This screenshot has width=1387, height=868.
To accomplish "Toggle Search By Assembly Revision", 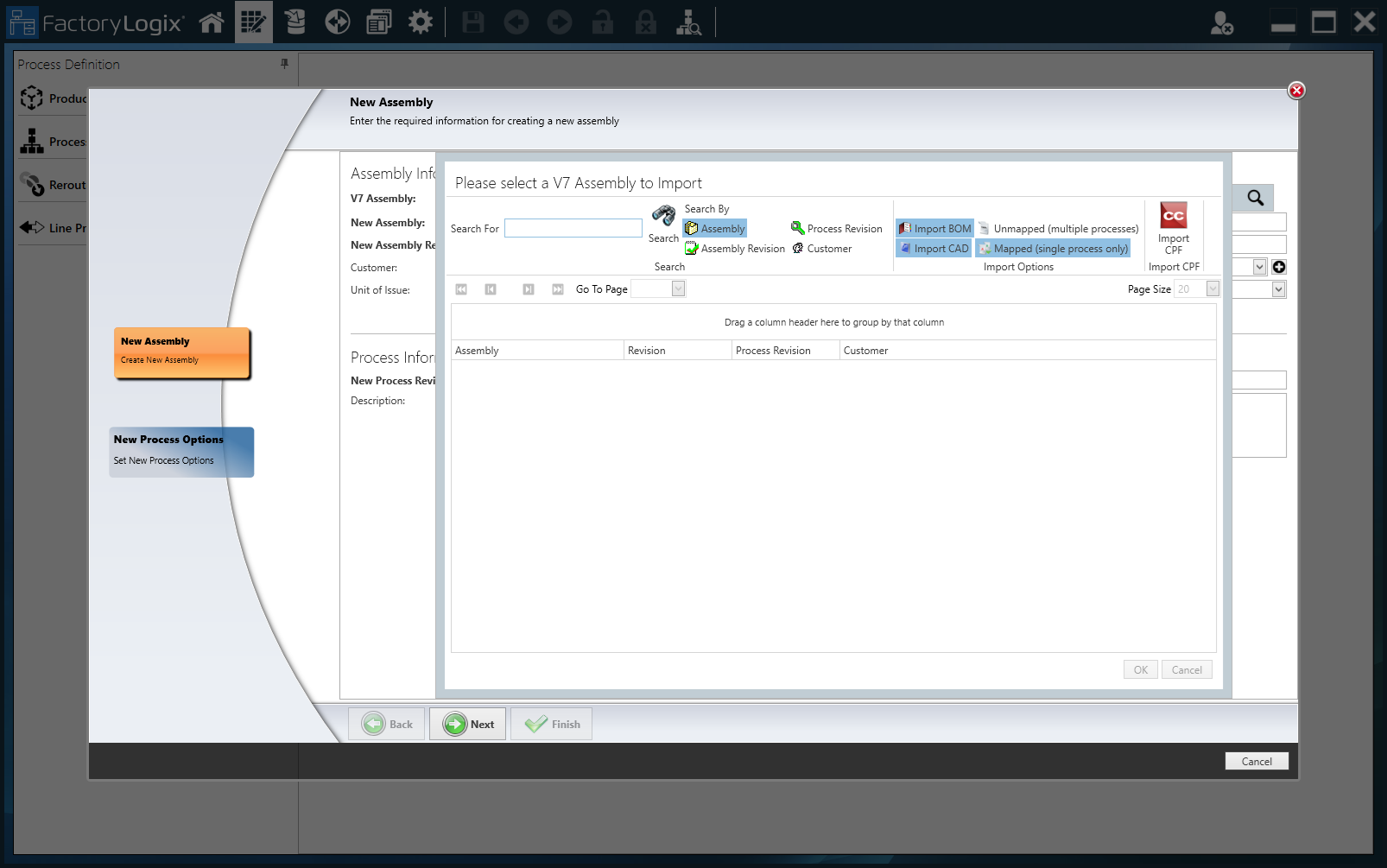I will [x=735, y=248].
